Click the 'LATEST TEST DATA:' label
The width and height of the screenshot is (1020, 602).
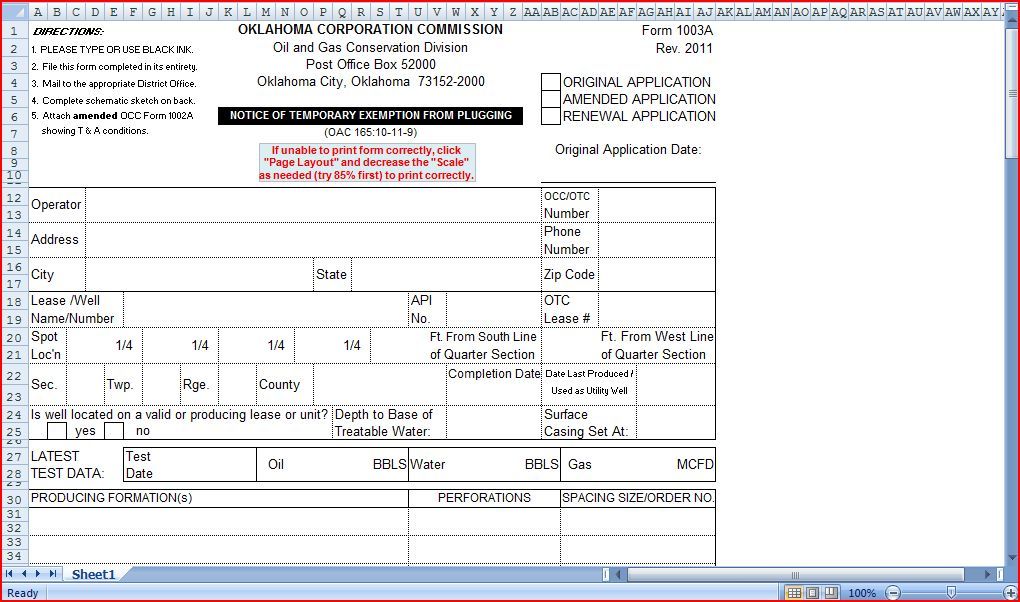(68, 465)
